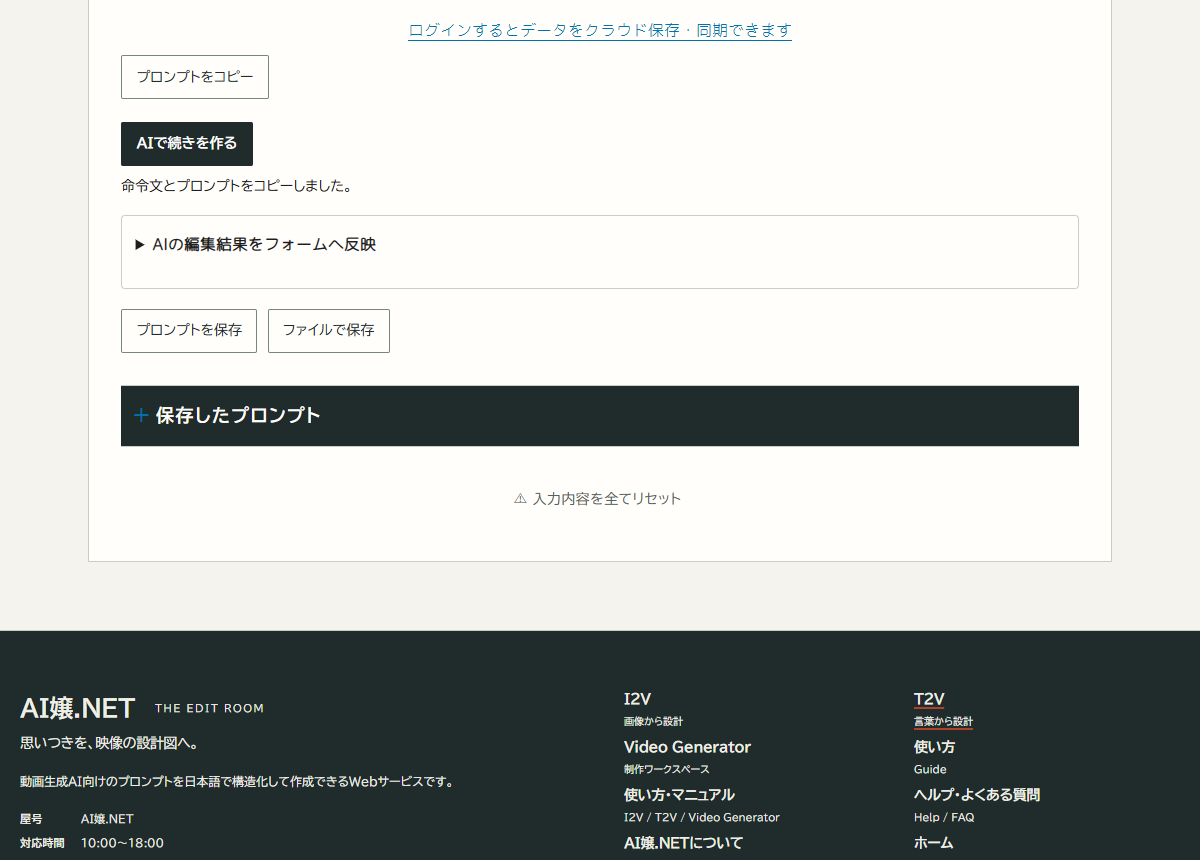Click the 言葉から設計 subtitle
Screen dimensions: 1200x860
pyautogui.click(x=943, y=721)
